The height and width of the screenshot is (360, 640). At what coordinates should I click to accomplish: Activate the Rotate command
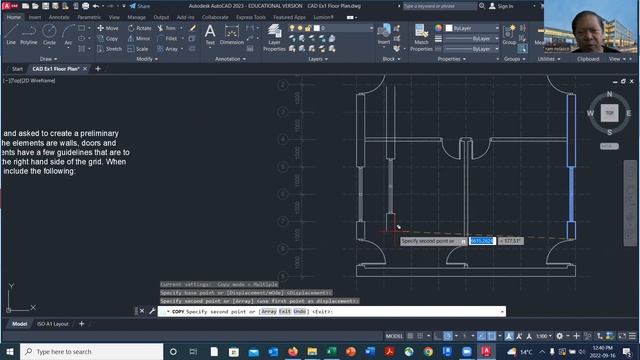pyautogui.click(x=140, y=28)
